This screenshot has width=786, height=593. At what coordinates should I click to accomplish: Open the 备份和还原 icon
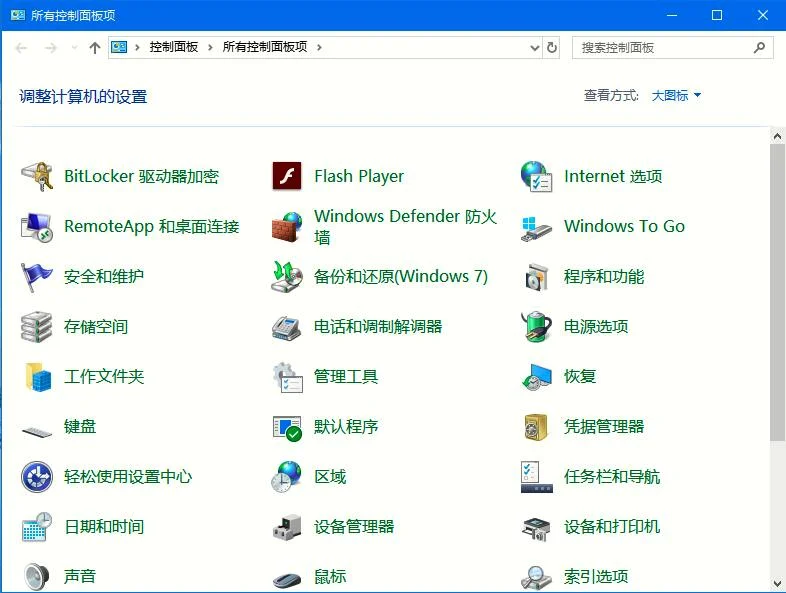tap(287, 277)
